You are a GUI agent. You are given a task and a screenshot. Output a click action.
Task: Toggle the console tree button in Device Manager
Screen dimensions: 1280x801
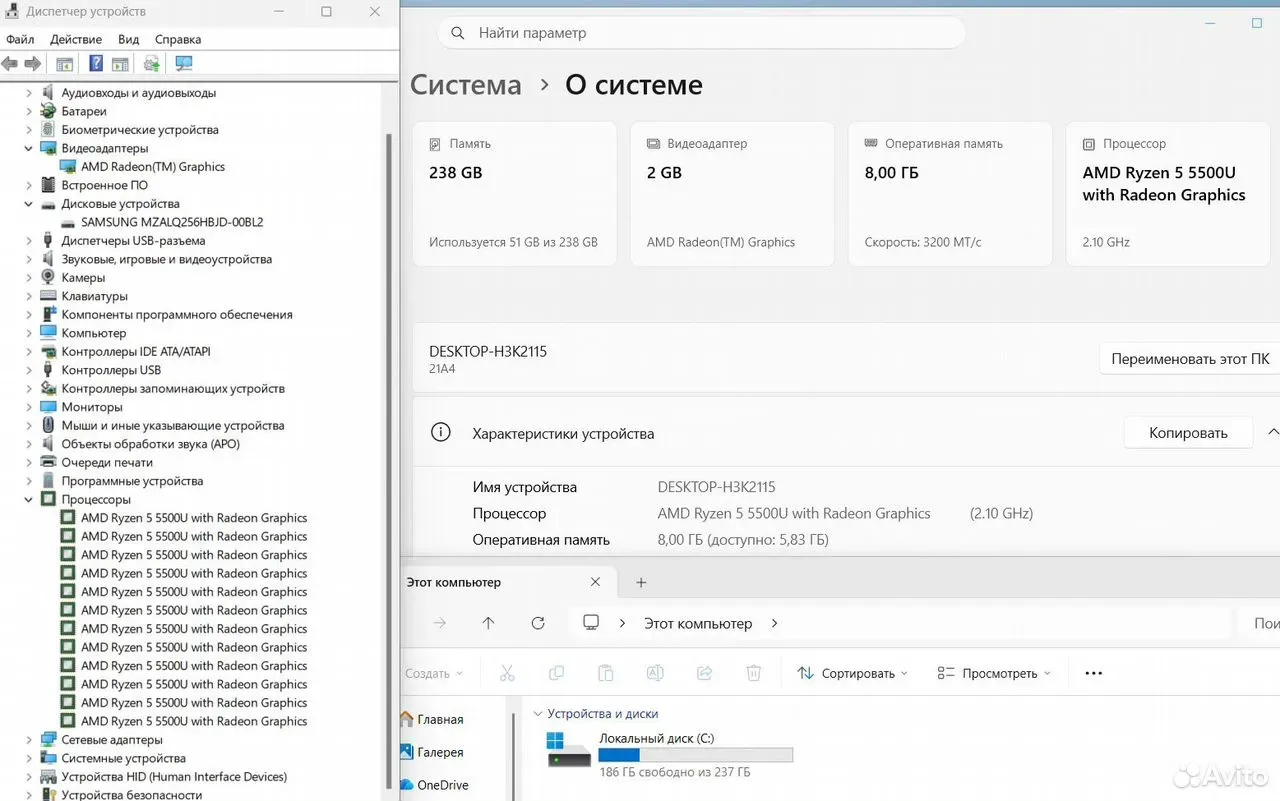(65, 64)
